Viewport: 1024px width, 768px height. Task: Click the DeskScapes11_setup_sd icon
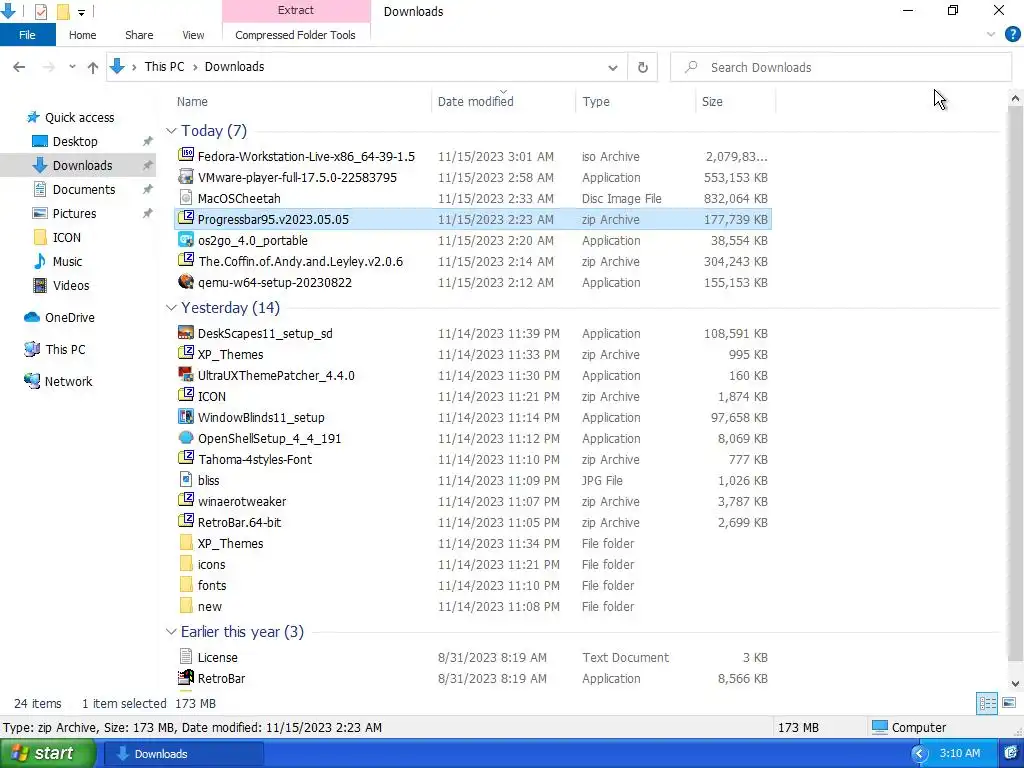[x=186, y=332]
